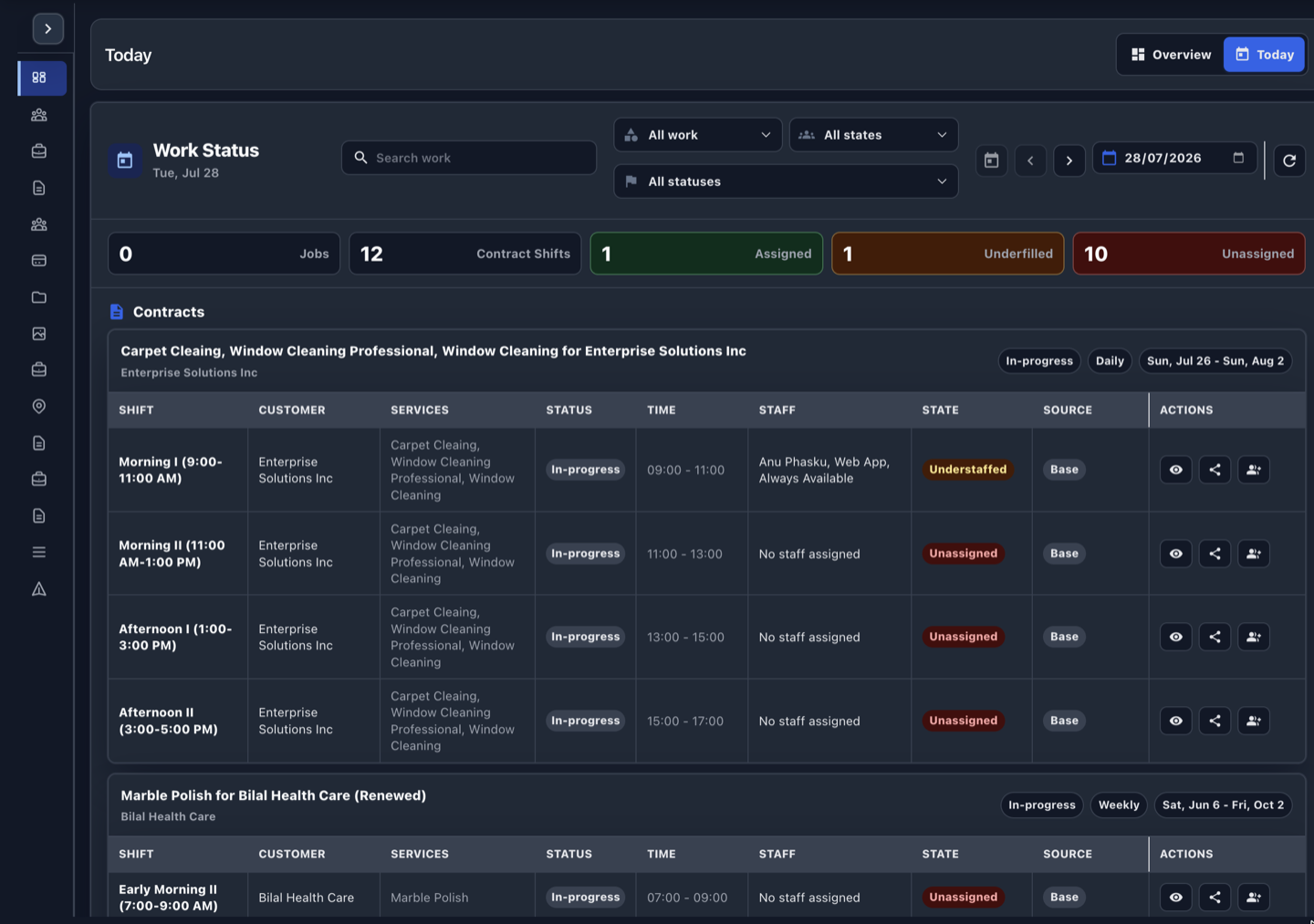
Task: Select the Underfilled count card
Action: click(947, 254)
